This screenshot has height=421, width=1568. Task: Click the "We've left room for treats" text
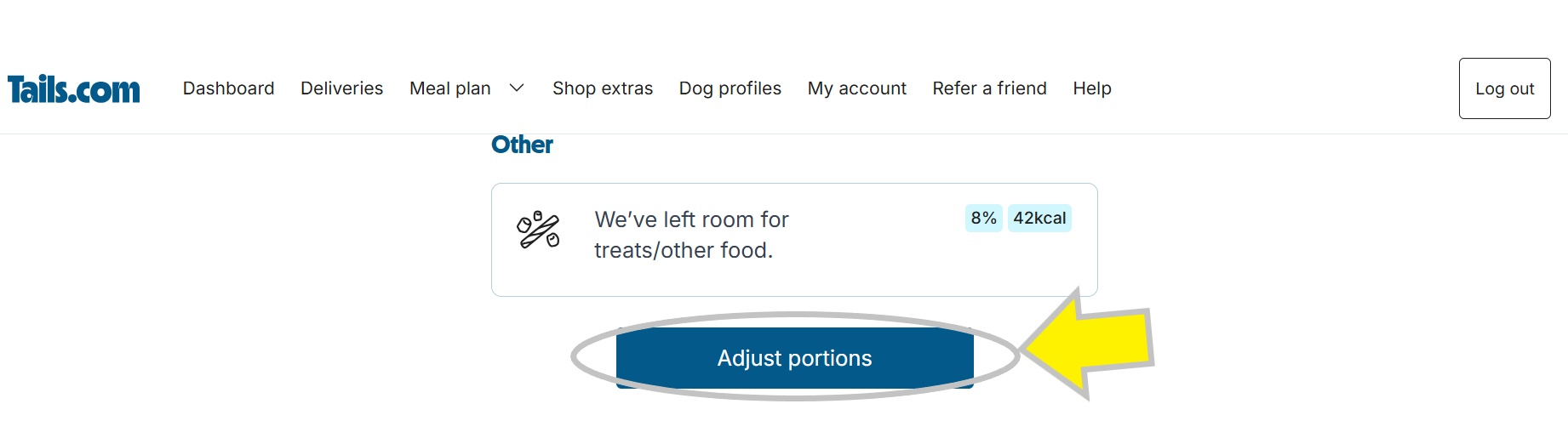point(691,235)
